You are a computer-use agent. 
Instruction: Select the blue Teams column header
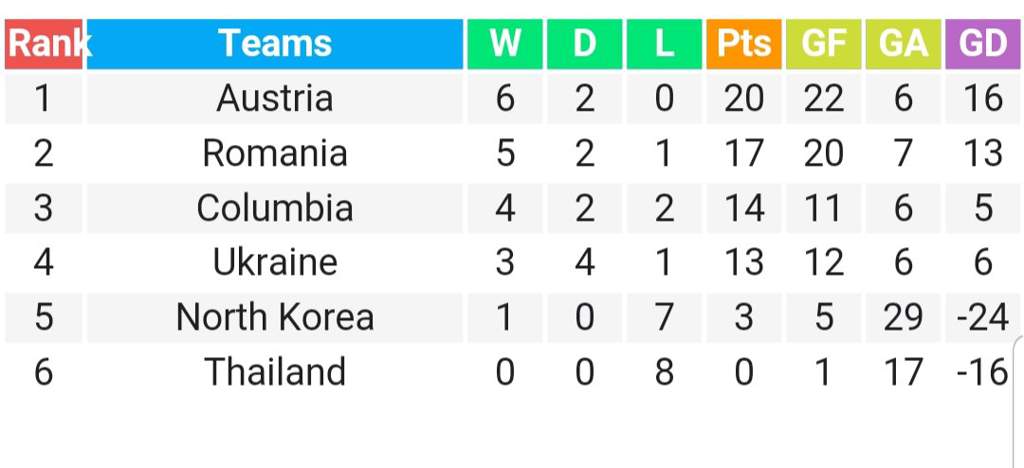pos(275,44)
